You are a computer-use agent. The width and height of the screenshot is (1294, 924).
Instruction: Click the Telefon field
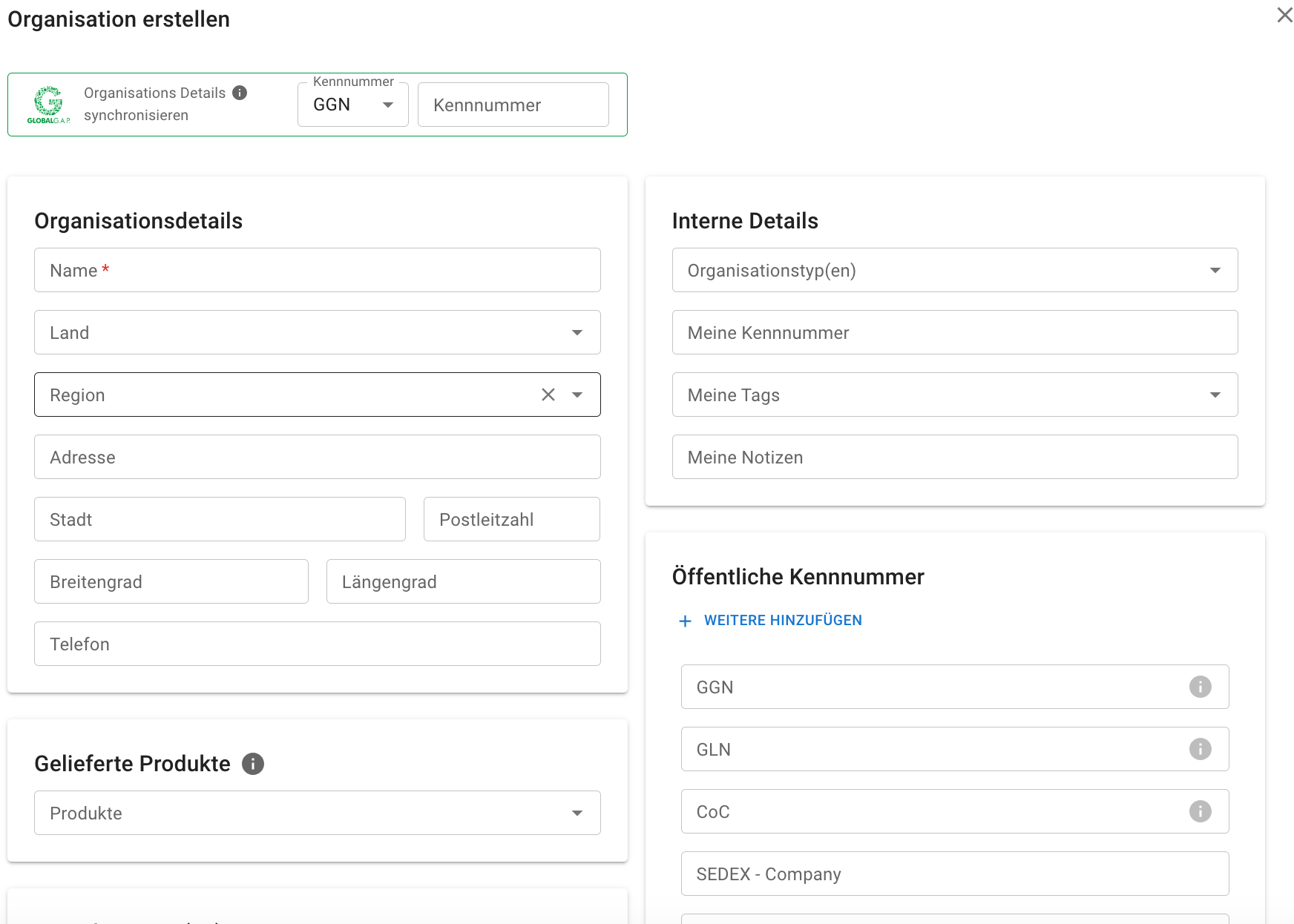coord(318,644)
